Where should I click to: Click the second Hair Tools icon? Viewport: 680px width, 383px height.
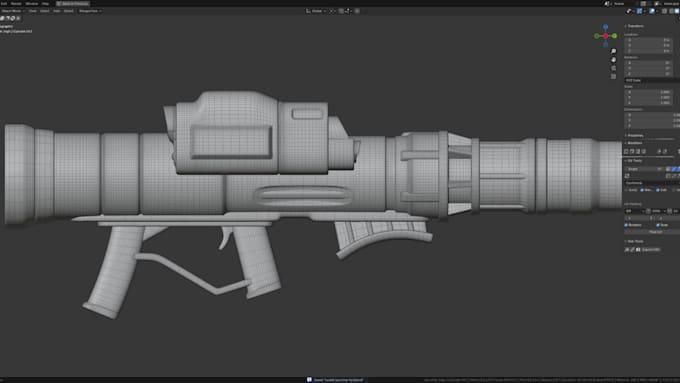(x=632, y=249)
